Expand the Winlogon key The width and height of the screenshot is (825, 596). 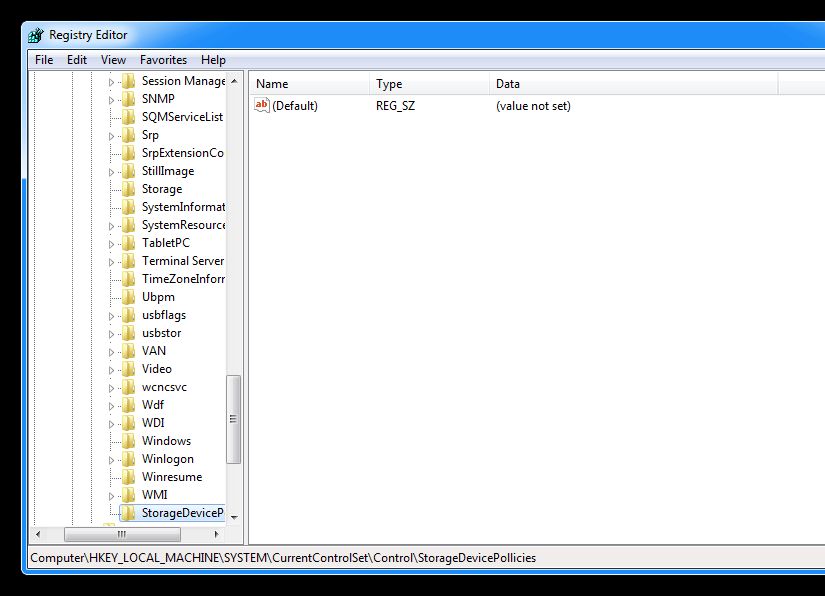coord(111,460)
